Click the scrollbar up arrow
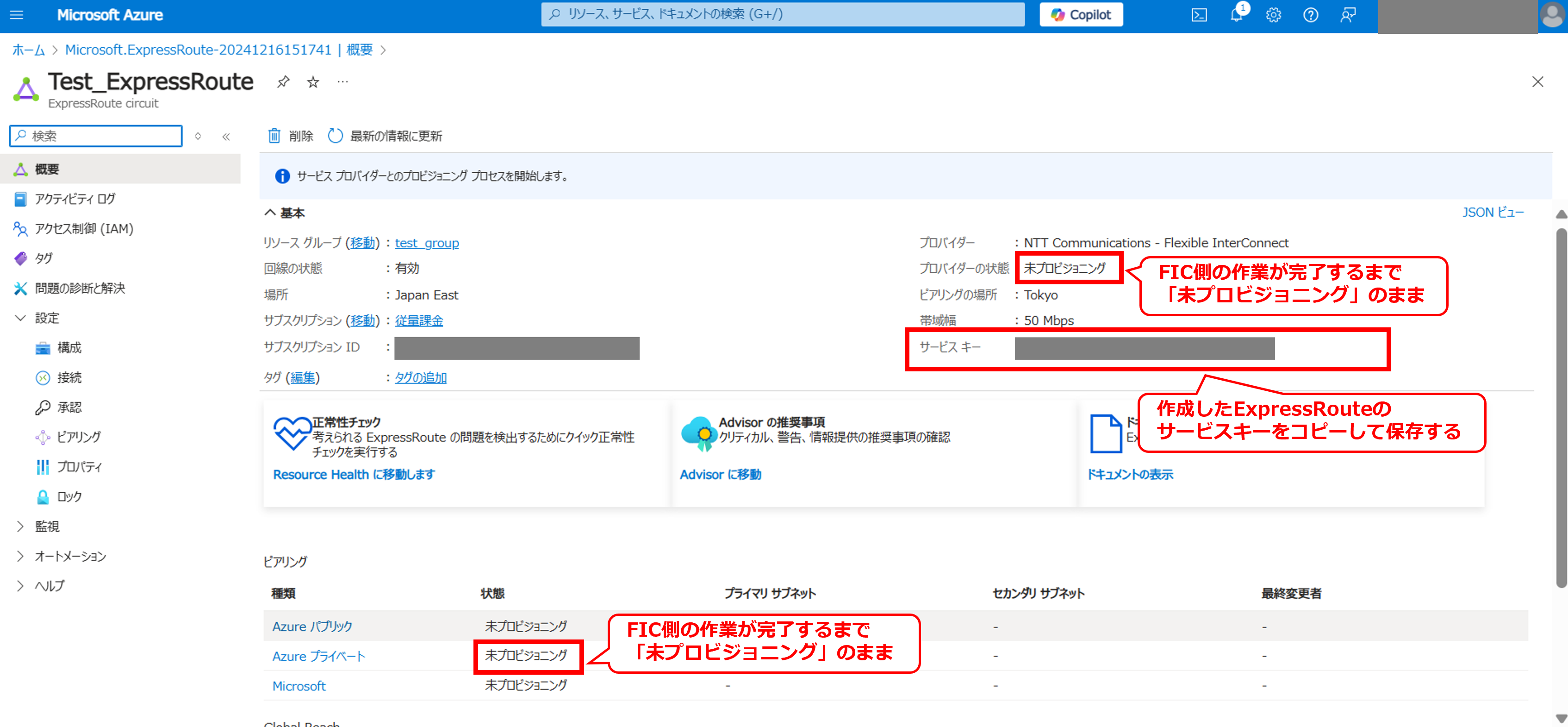1568x727 pixels. pos(1562,214)
